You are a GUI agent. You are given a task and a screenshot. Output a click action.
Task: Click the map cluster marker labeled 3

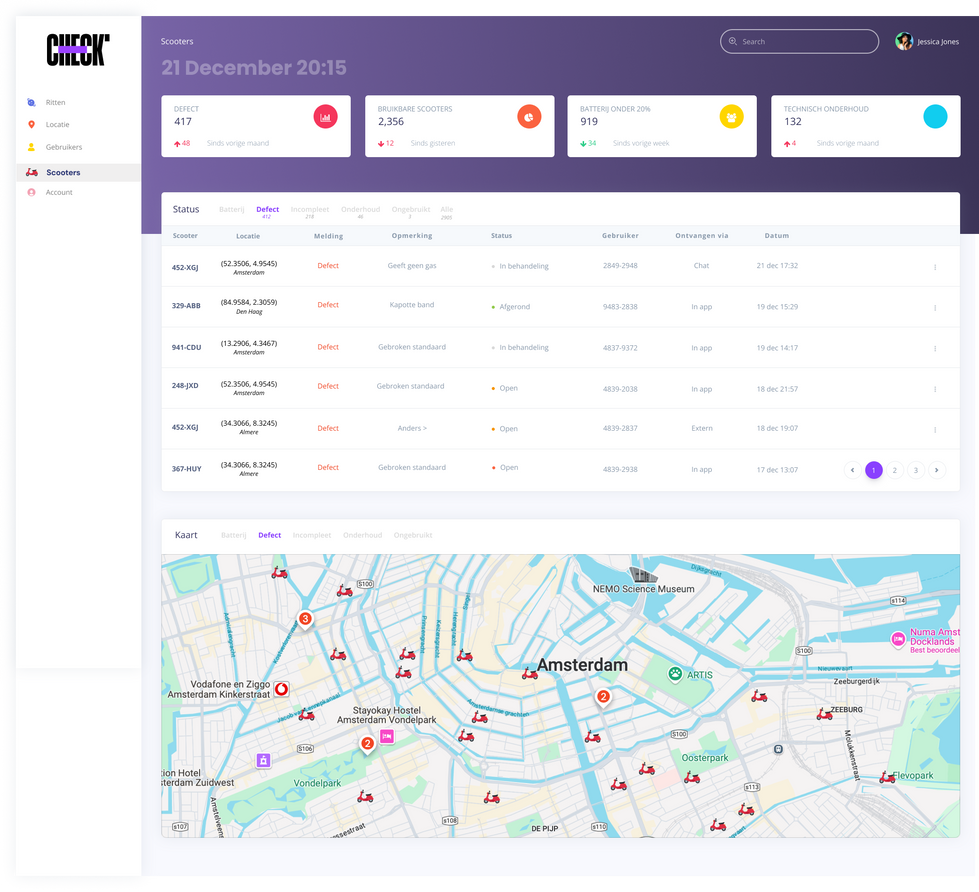click(305, 619)
